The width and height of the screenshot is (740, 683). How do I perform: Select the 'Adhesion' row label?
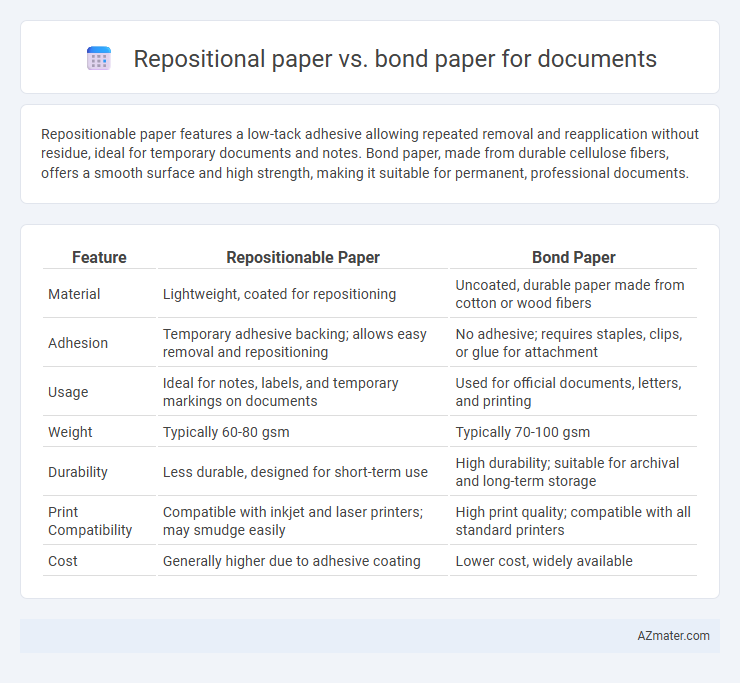[x=78, y=343]
